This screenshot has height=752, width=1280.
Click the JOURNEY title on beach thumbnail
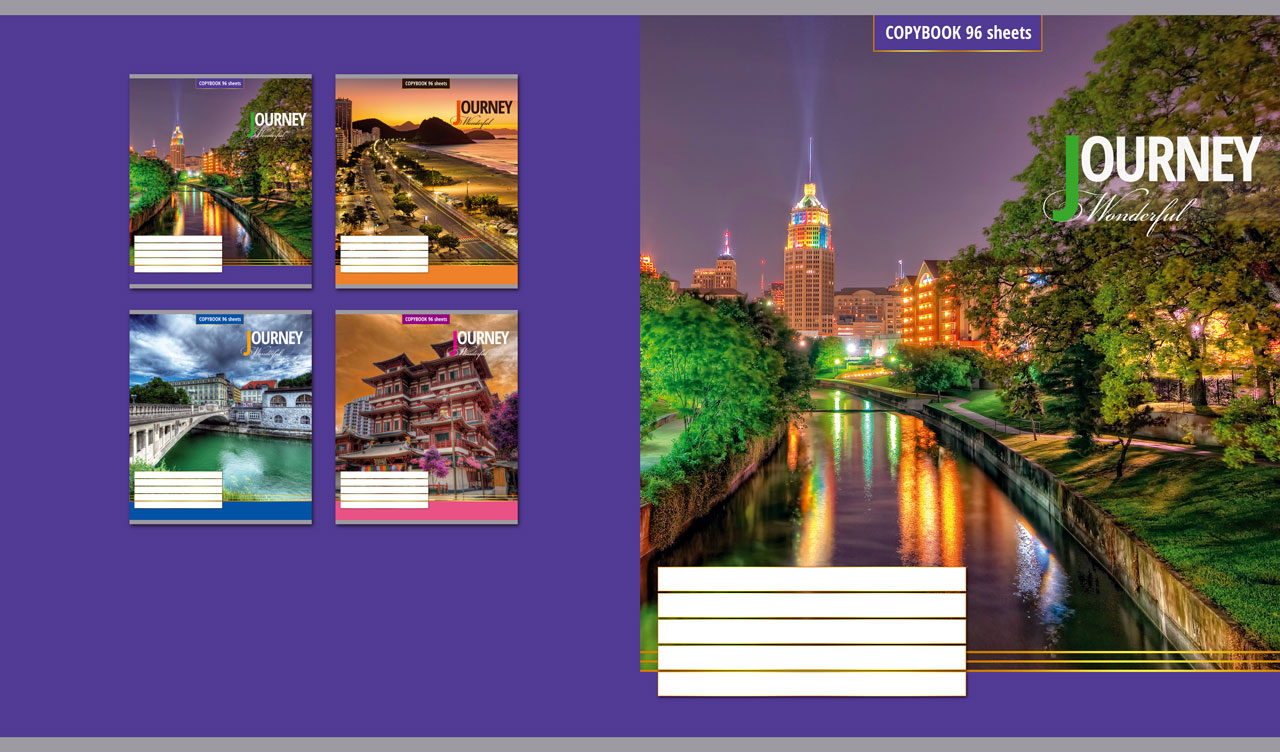point(487,108)
